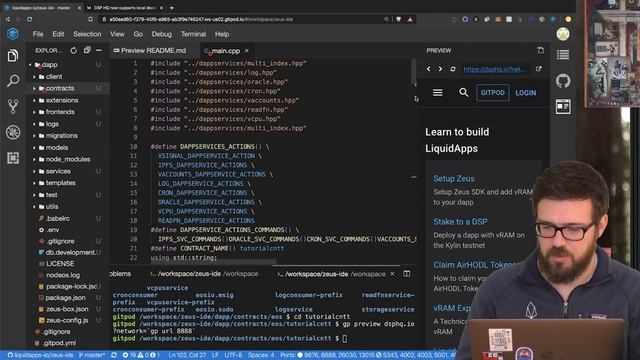Screen dimensions: 640x360
Task: Open the Edit menu
Action: tap(58, 34)
